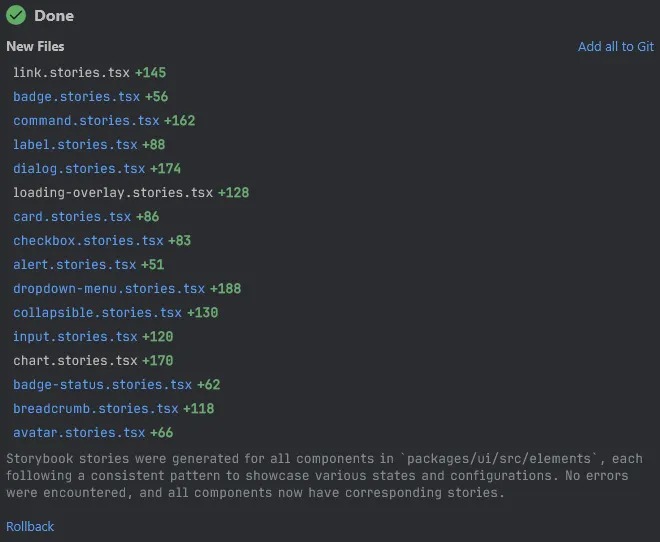
Task: Open dialog.stories.tsx file
Action: 79,169
